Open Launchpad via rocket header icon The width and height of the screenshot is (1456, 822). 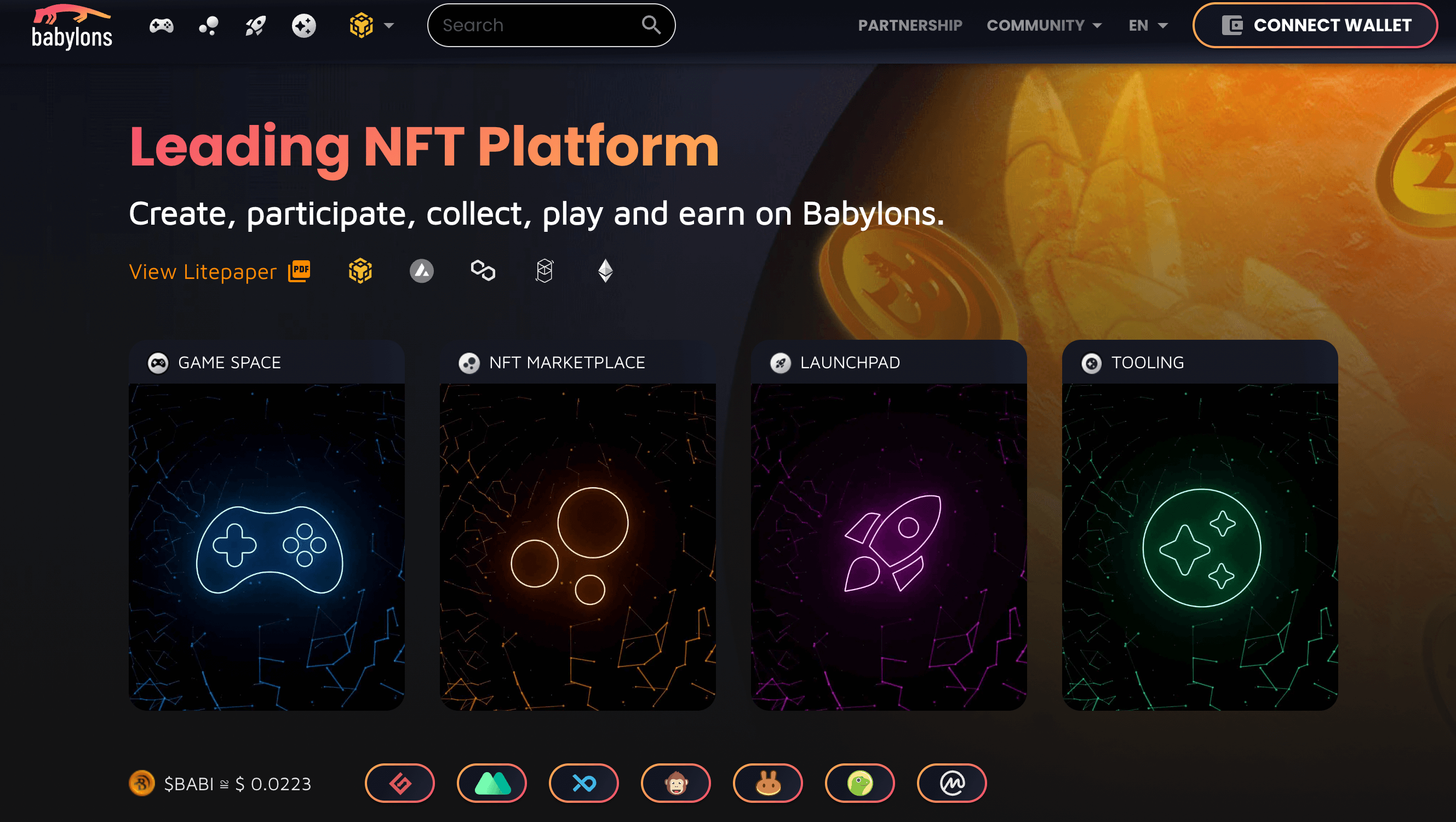(x=255, y=25)
